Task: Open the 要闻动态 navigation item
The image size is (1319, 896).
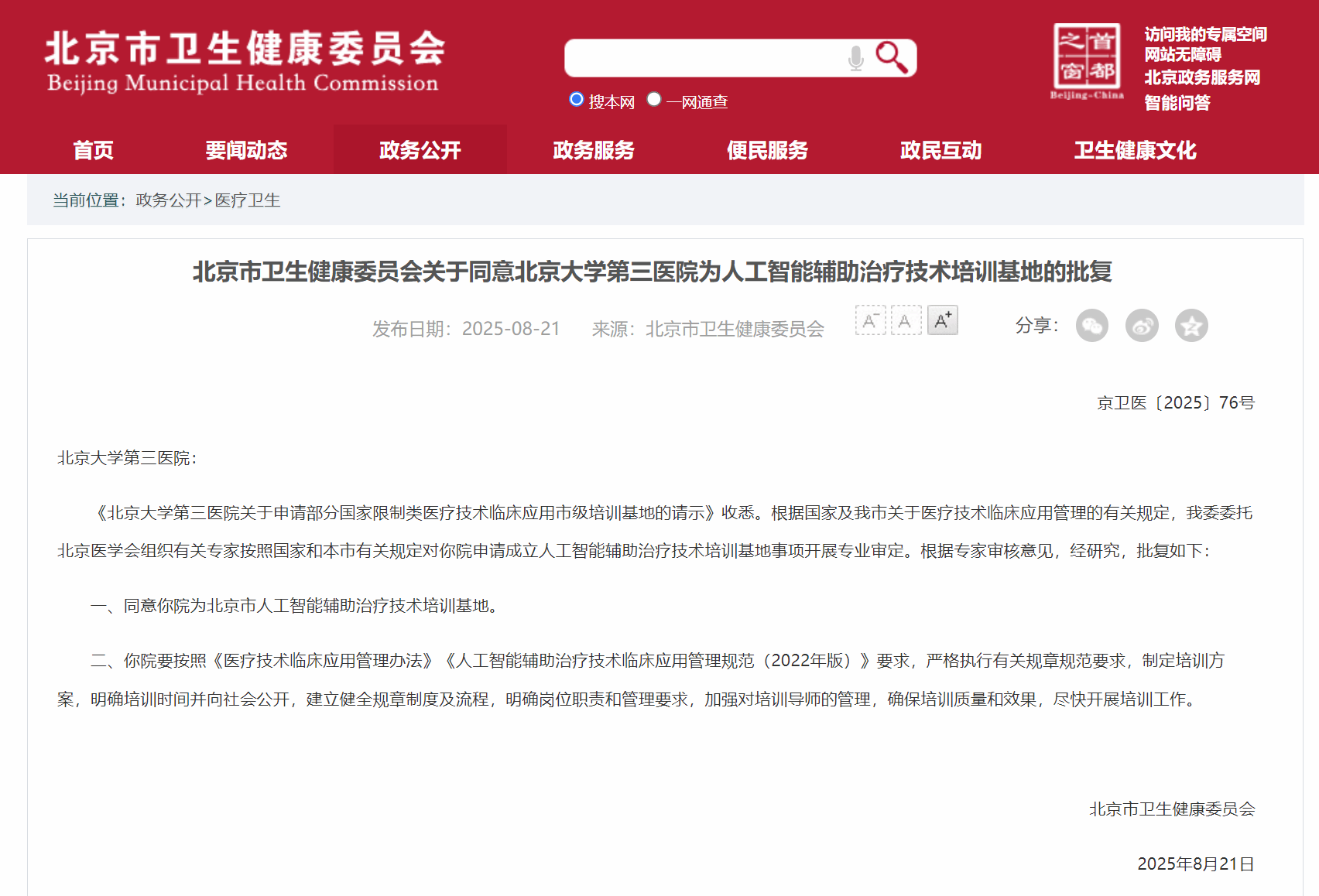Action: pos(246,150)
